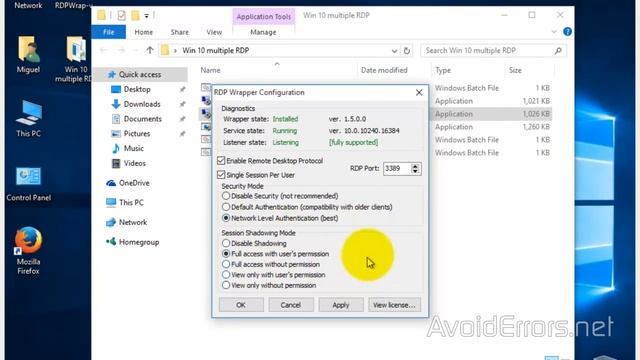This screenshot has height=360, width=640.
Task: Expand the Explorer ribbon chevron
Action: point(554,32)
